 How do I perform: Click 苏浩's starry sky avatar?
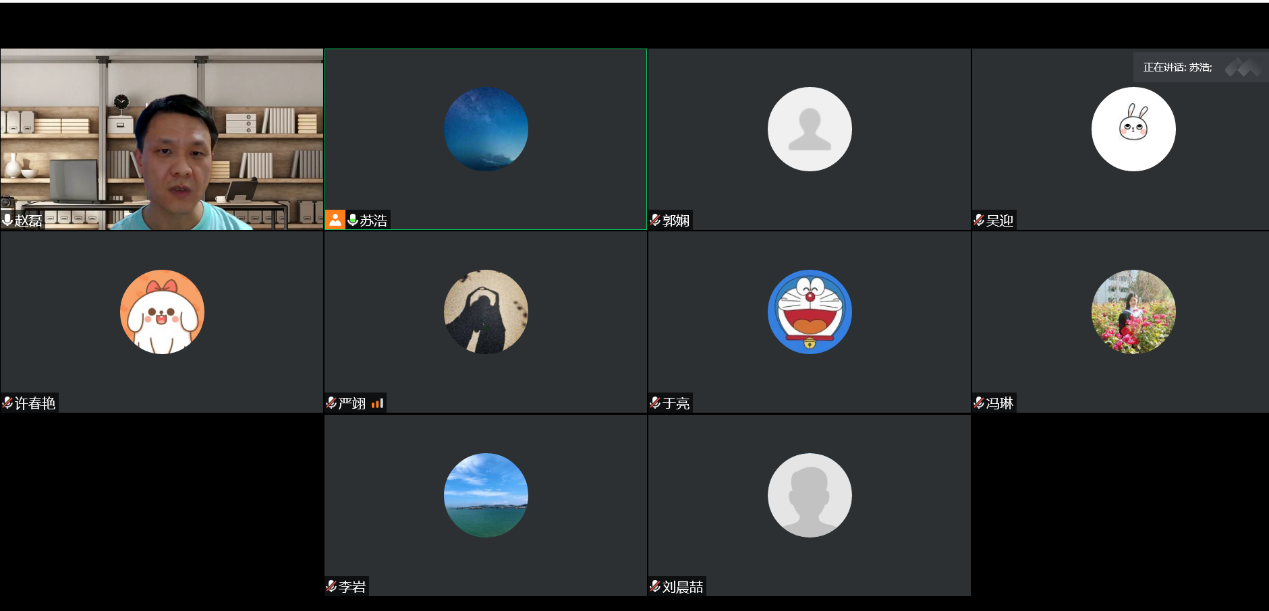(486, 129)
